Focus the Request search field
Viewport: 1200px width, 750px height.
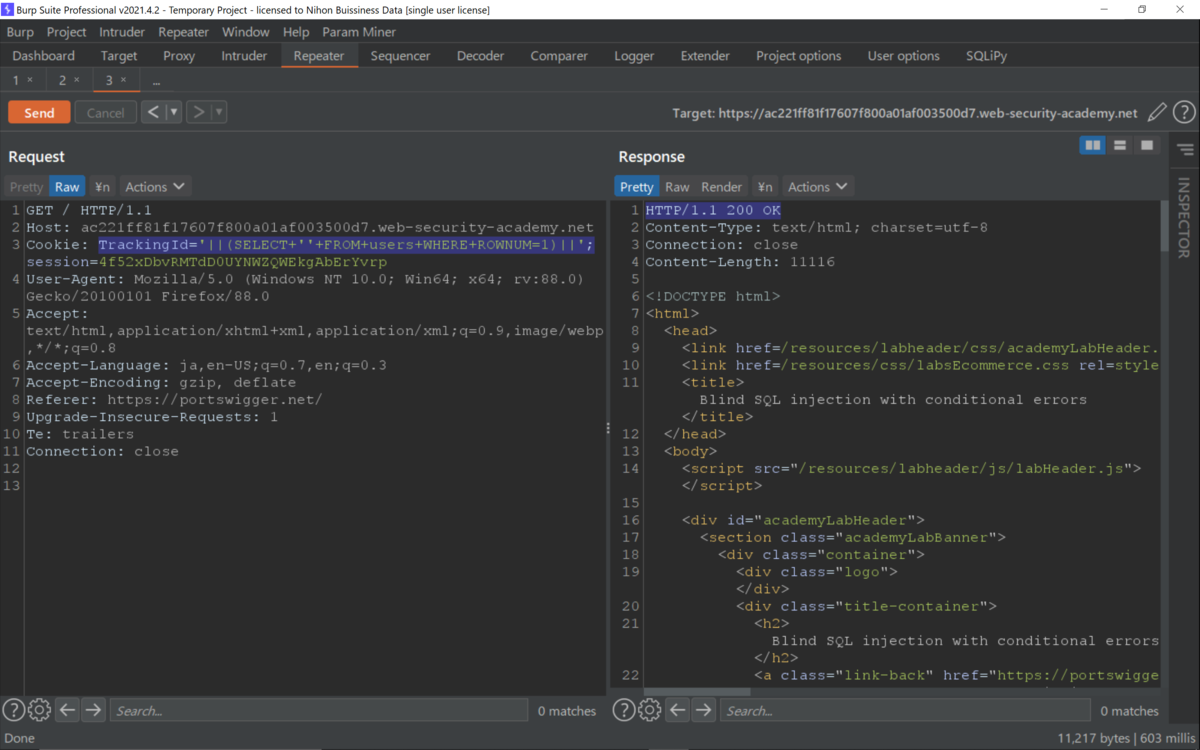318,710
